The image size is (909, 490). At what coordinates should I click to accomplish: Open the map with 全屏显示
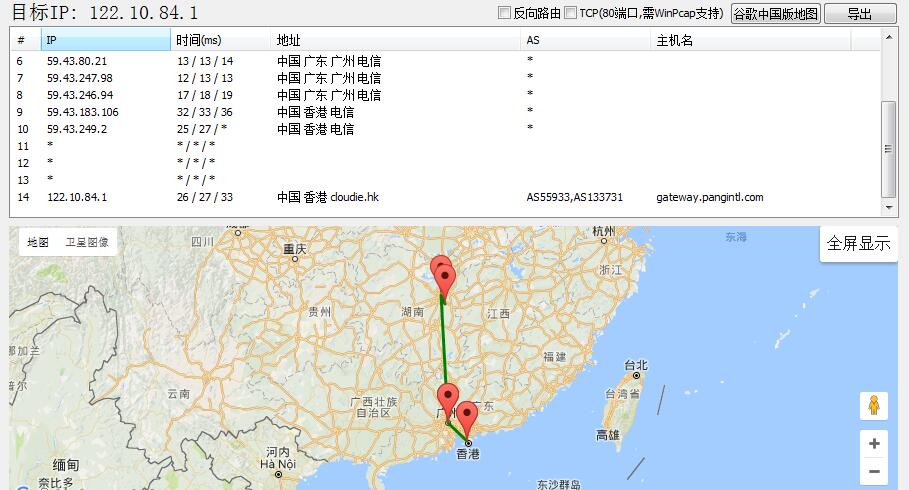(858, 244)
